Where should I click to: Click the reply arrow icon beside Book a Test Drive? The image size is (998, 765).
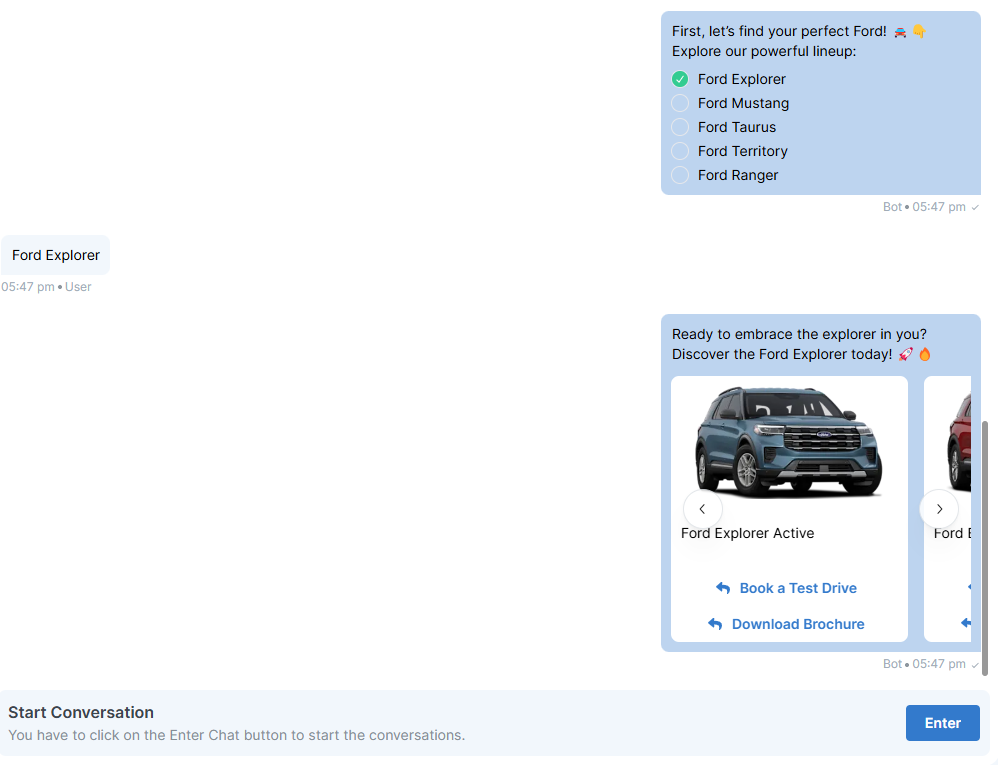click(x=723, y=588)
